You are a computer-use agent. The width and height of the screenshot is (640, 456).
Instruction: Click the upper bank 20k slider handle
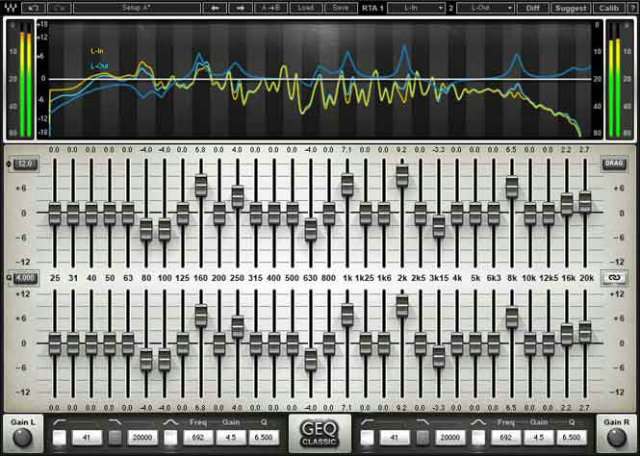tap(585, 202)
